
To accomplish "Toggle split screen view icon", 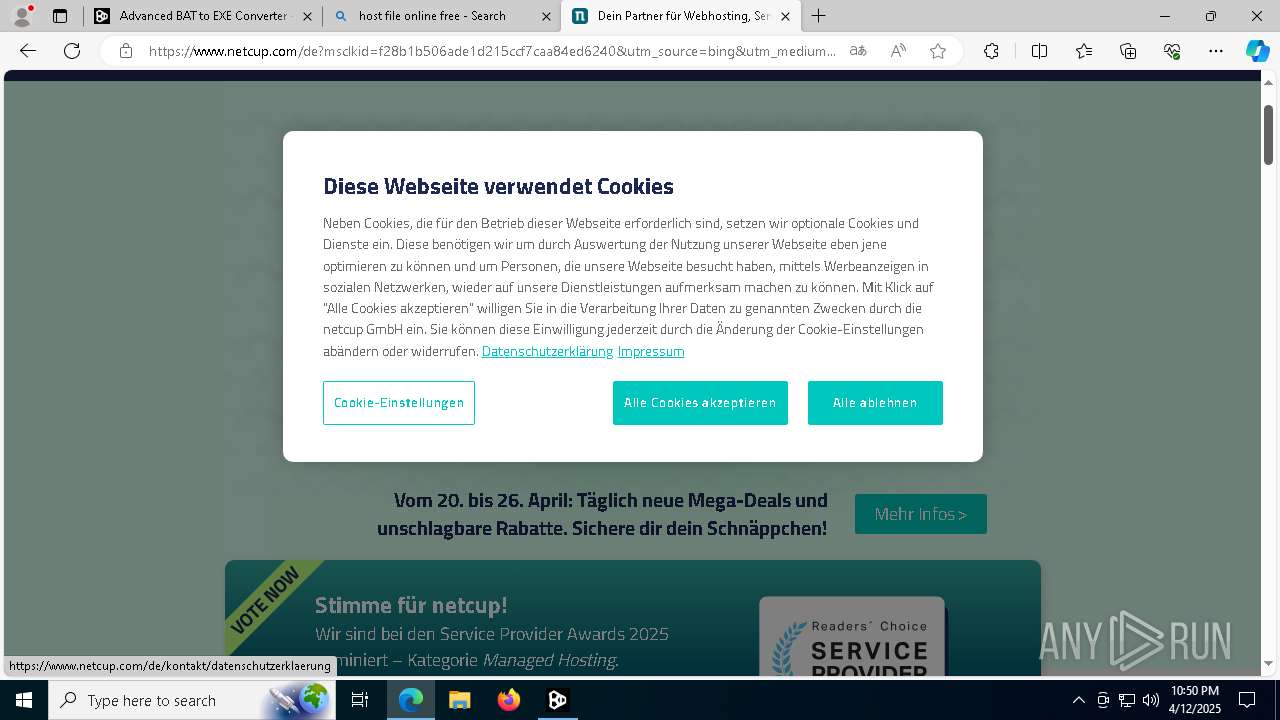I will 1039,51.
